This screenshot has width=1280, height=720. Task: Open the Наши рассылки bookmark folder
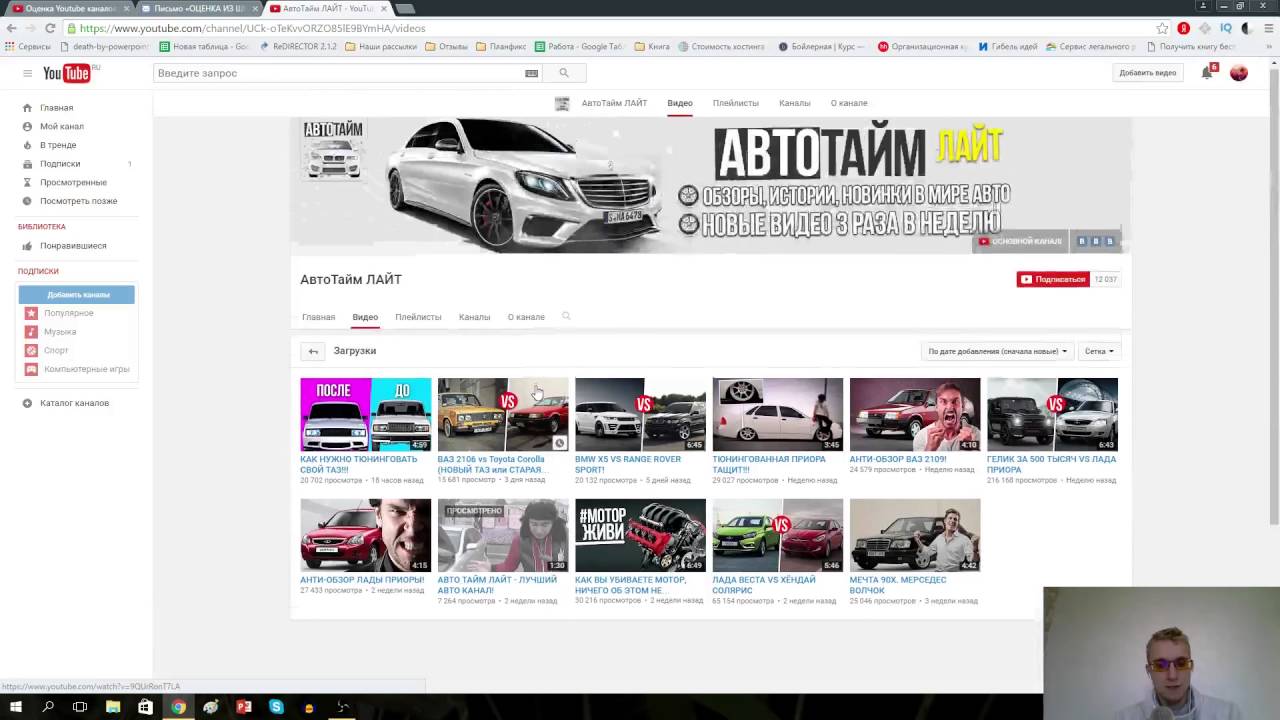(x=380, y=46)
